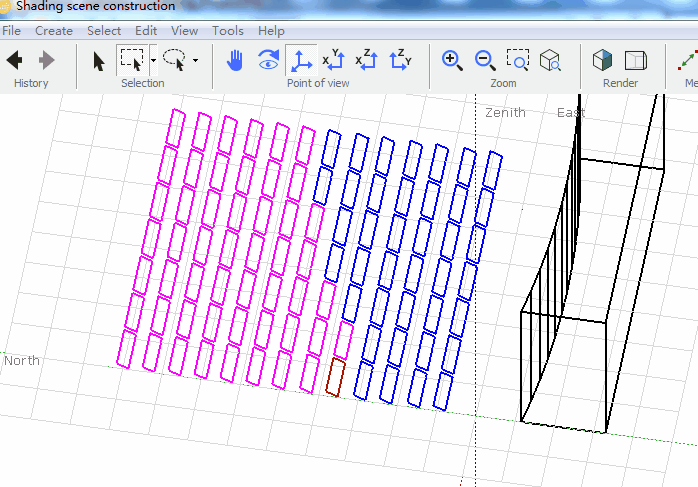Open the Edit menu
Screen dimensions: 698x487
pos(146,31)
